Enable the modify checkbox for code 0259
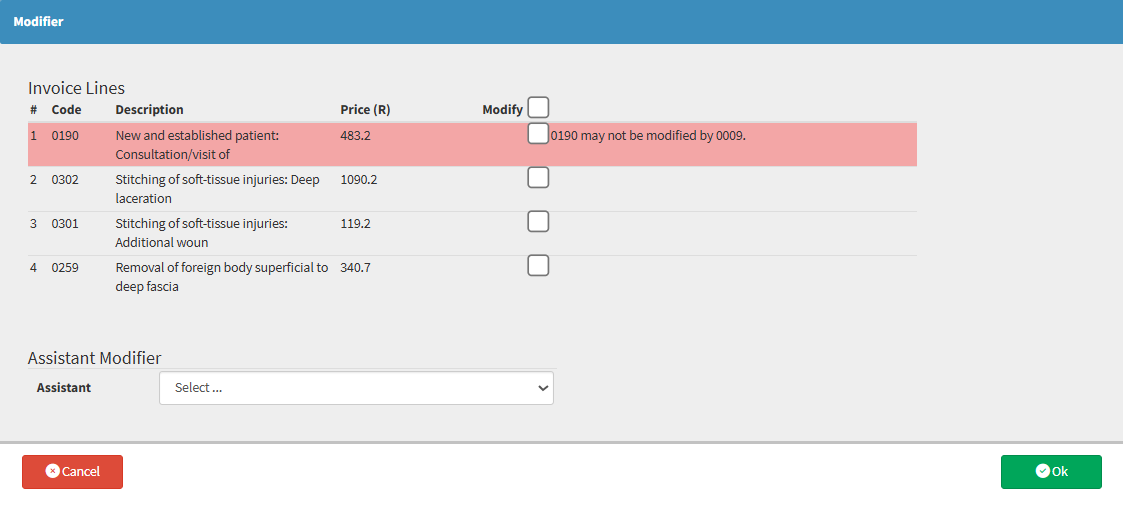Screen dimensions: 1123x511 pyautogui.click(x=539, y=265)
